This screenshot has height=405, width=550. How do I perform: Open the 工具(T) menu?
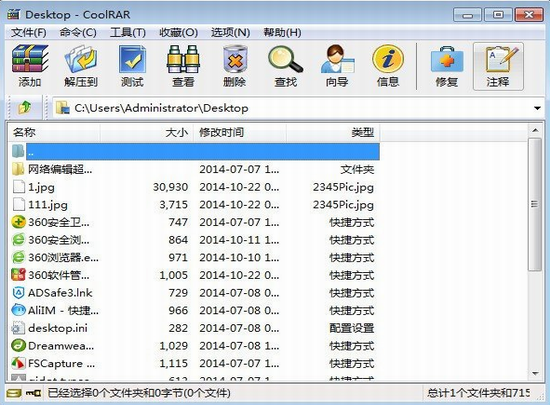(128, 33)
